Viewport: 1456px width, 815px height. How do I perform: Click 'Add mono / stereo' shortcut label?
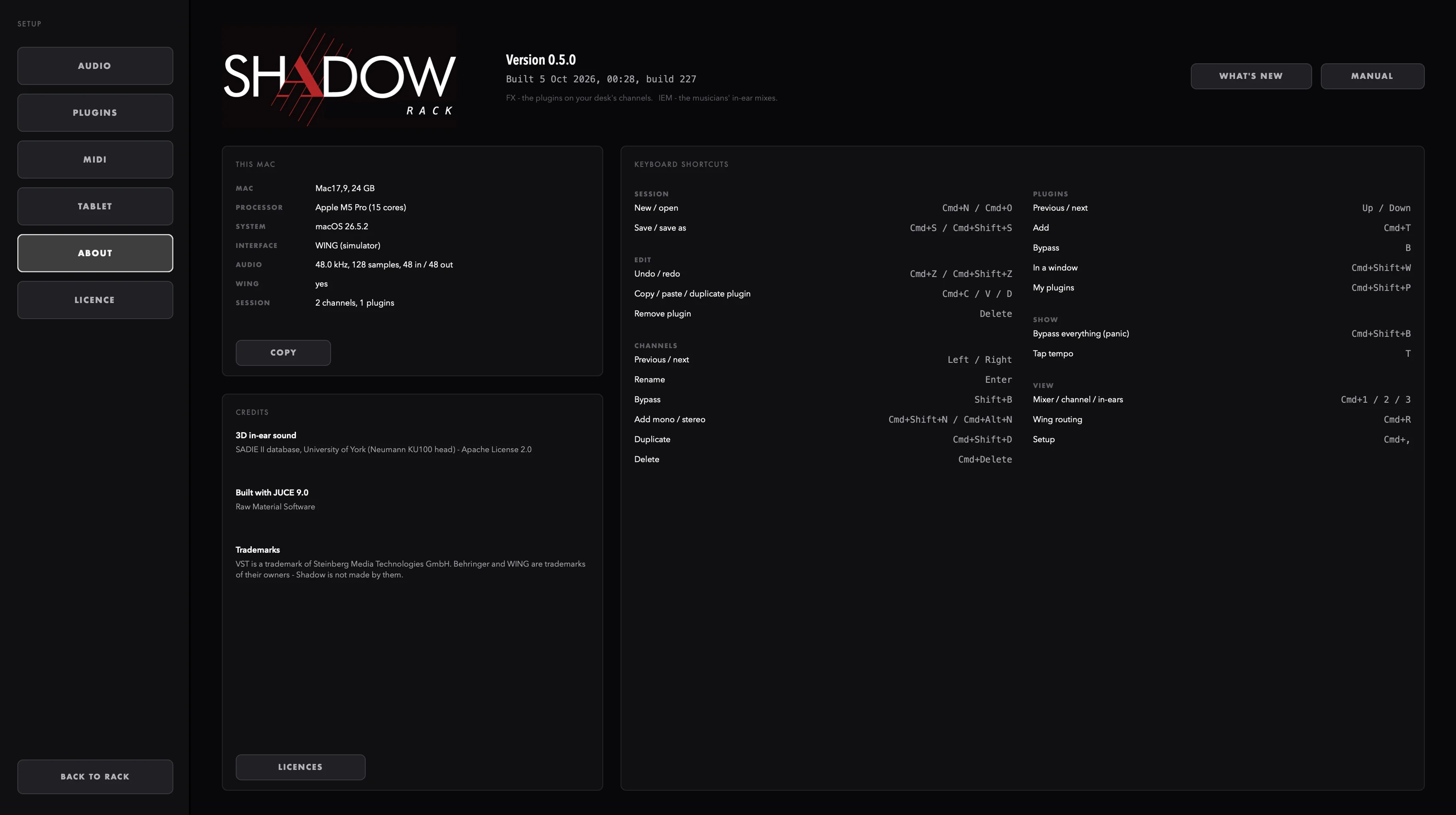[669, 420]
